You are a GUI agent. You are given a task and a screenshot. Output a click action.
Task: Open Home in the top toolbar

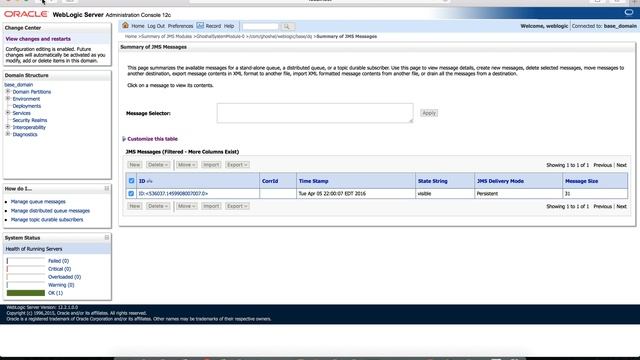[x=138, y=26]
